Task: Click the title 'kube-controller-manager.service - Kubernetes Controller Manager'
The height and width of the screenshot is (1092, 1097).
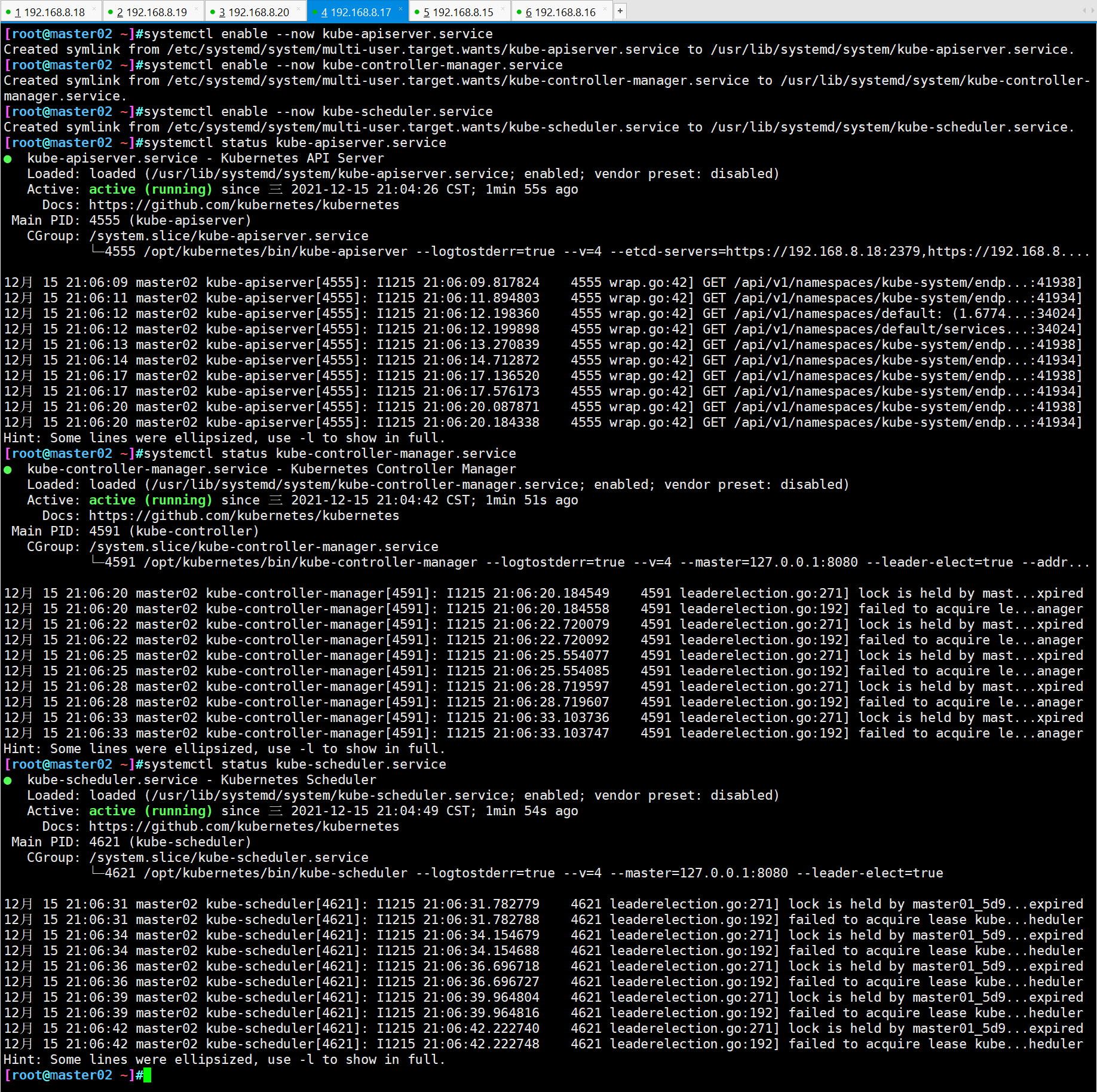Action: tap(271, 469)
